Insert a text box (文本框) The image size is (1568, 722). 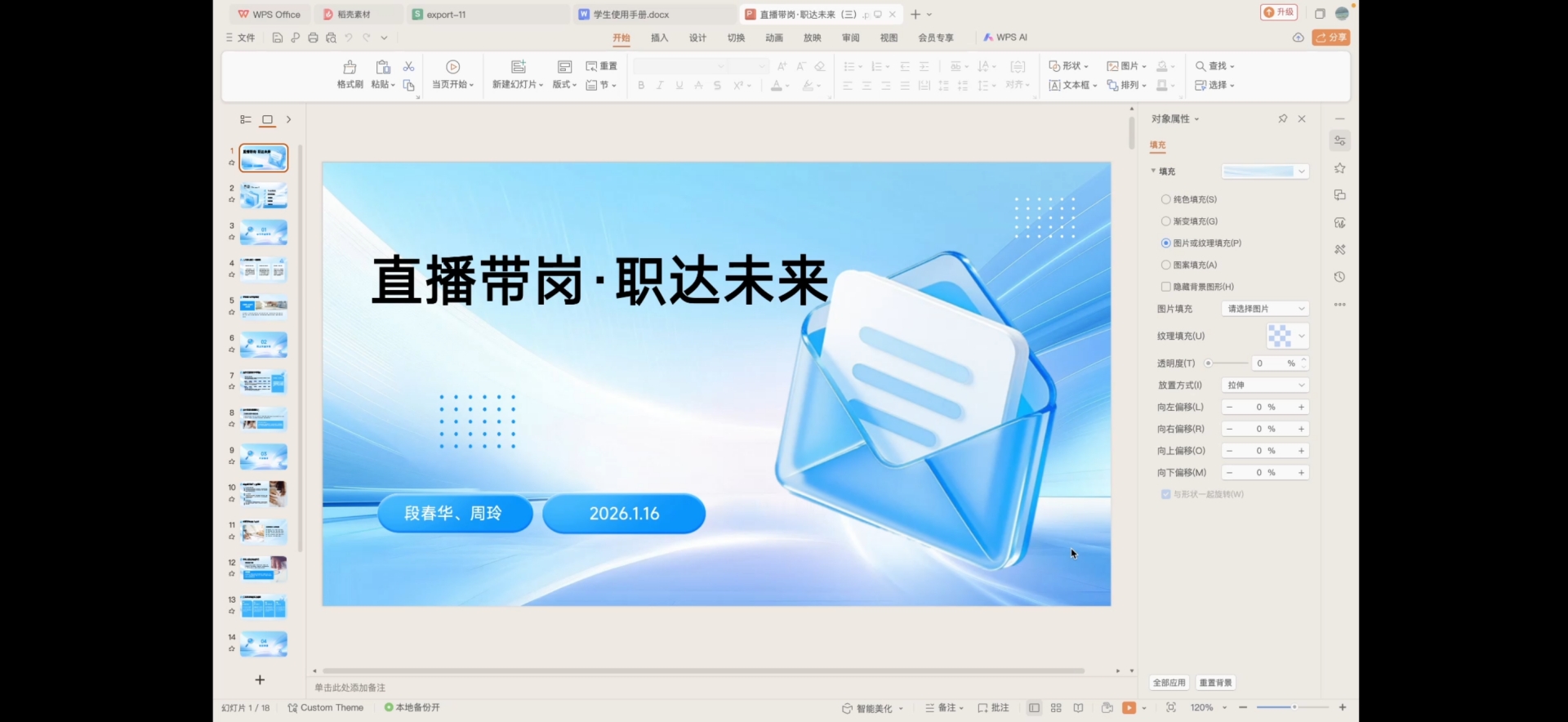1072,85
